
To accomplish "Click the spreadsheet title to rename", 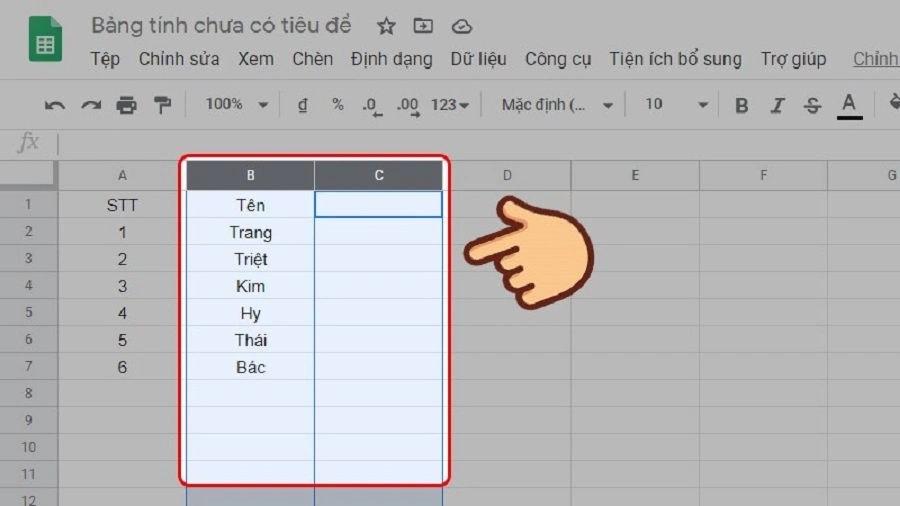I will [x=221, y=26].
